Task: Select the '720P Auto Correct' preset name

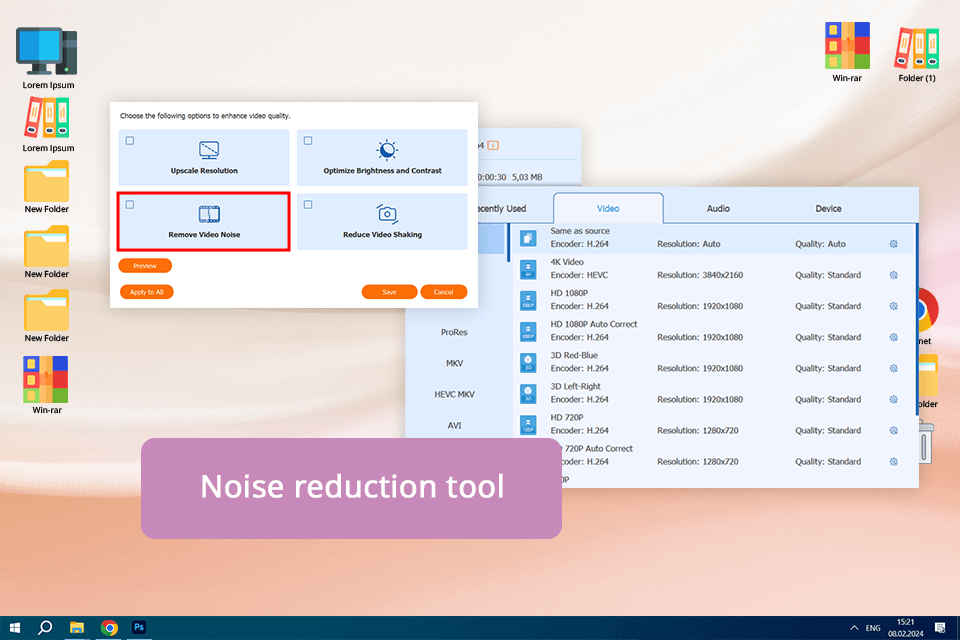Action: [598, 448]
